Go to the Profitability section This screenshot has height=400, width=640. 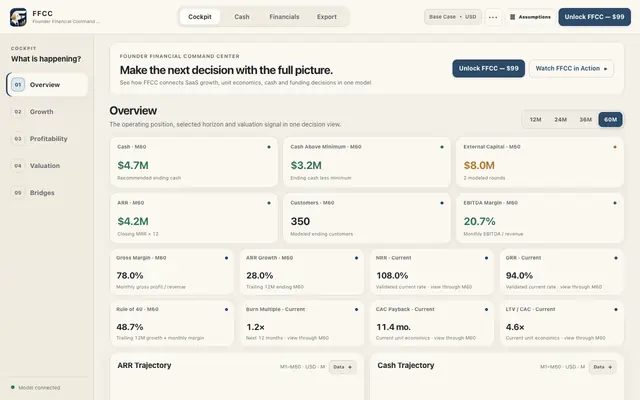[48, 139]
